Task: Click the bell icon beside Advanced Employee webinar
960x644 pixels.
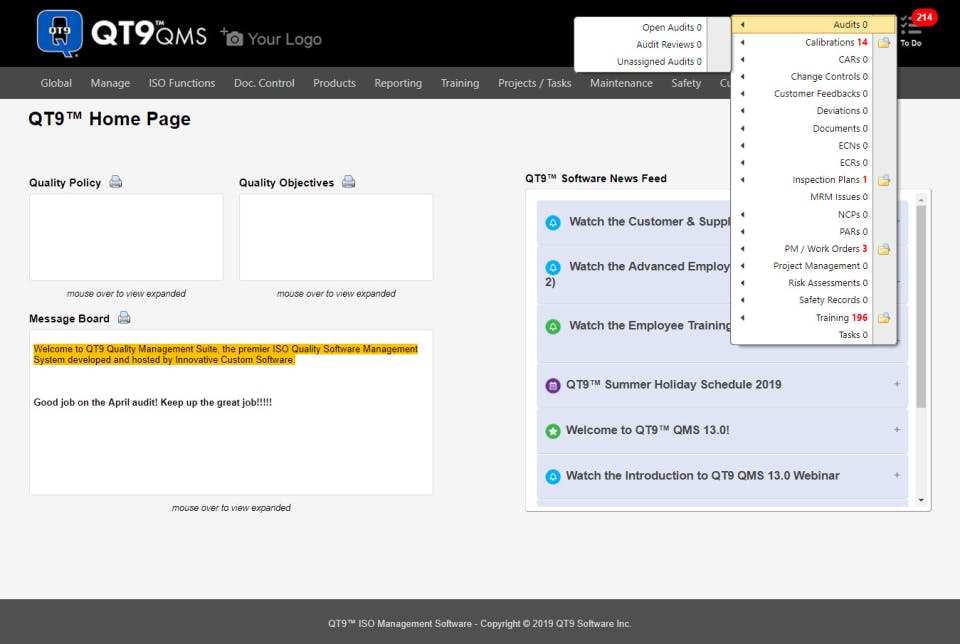Action: tap(553, 267)
